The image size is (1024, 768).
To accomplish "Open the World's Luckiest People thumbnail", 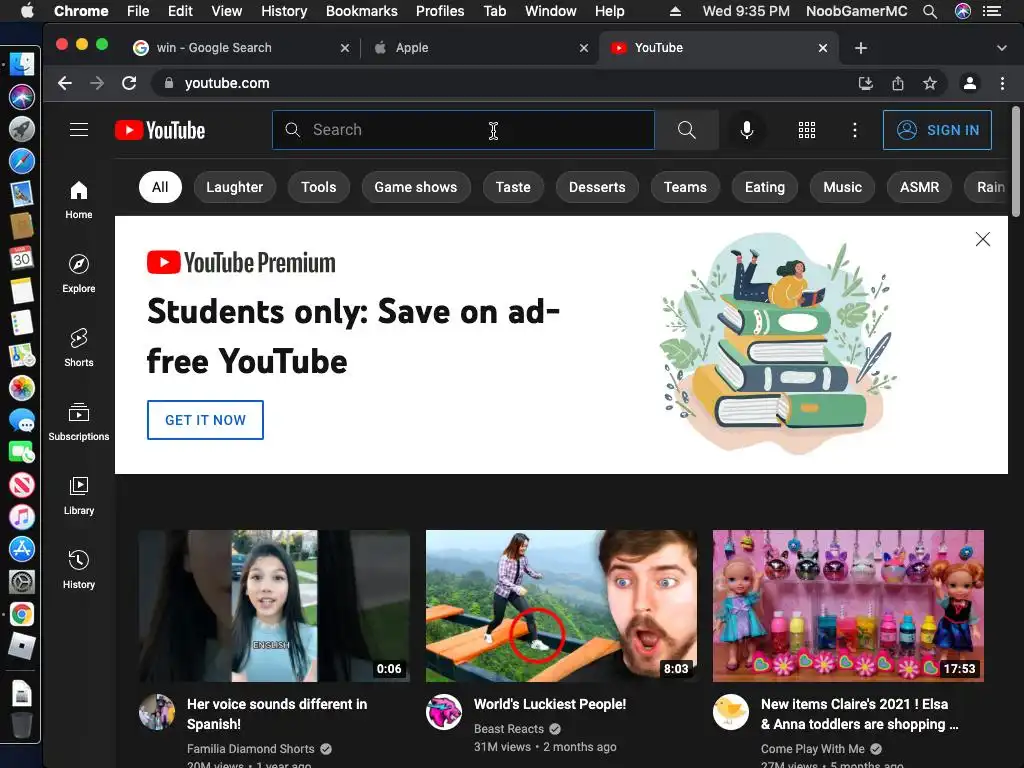I will [561, 606].
